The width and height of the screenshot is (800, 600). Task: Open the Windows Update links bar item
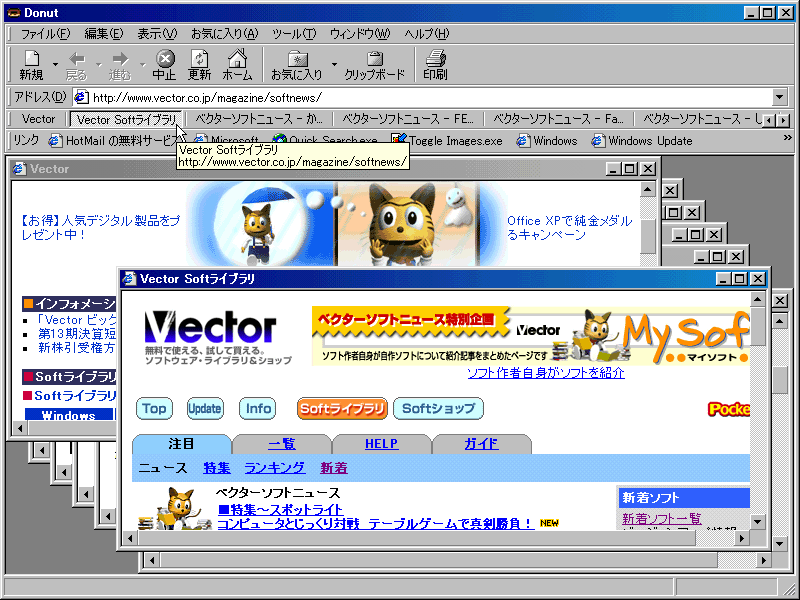[x=642, y=140]
